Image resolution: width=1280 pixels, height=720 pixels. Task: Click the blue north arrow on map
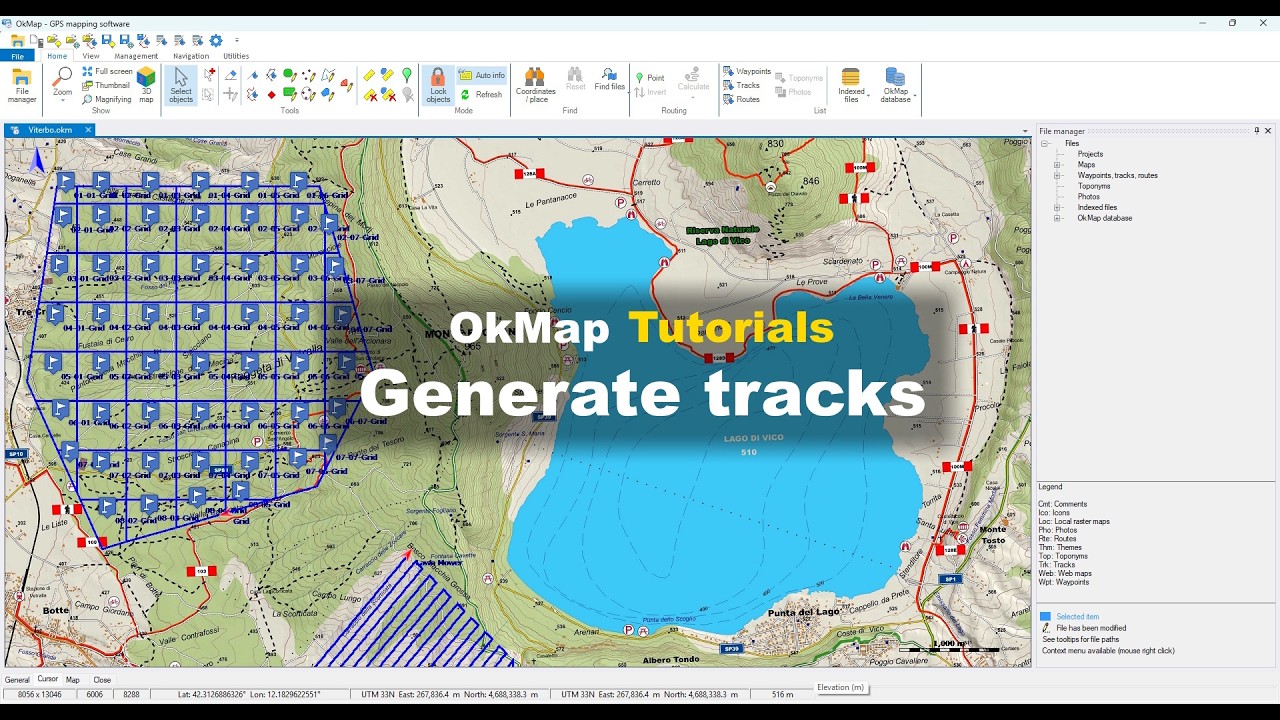click(x=39, y=159)
